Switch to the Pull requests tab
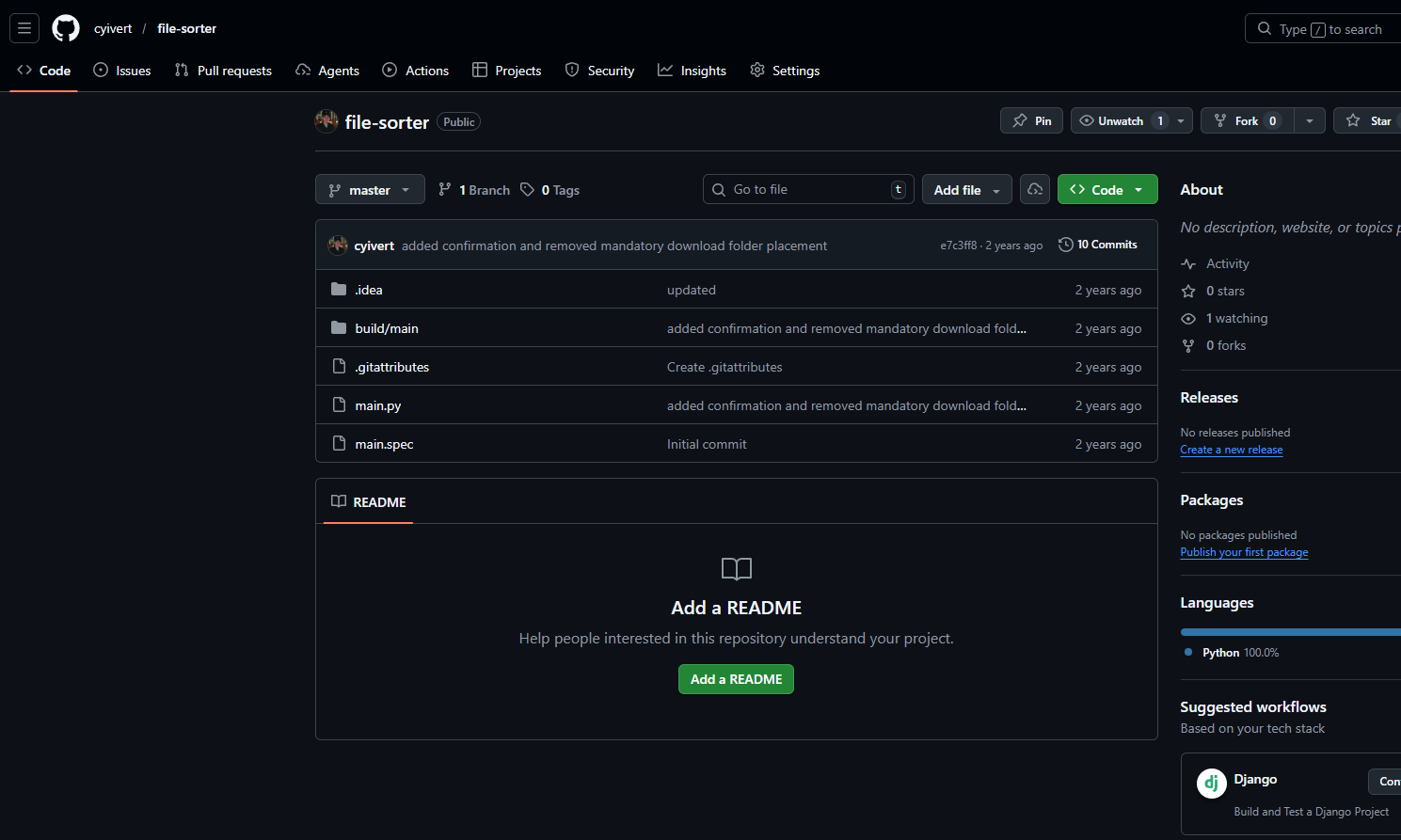Viewport: 1401px width, 840px height. (x=223, y=70)
